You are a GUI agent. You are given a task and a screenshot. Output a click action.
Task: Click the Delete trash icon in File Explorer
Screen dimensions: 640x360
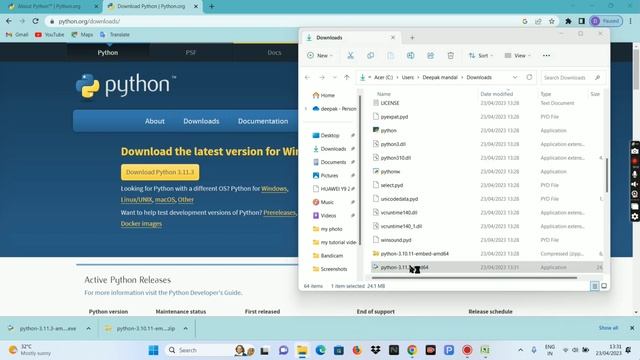click(450, 56)
